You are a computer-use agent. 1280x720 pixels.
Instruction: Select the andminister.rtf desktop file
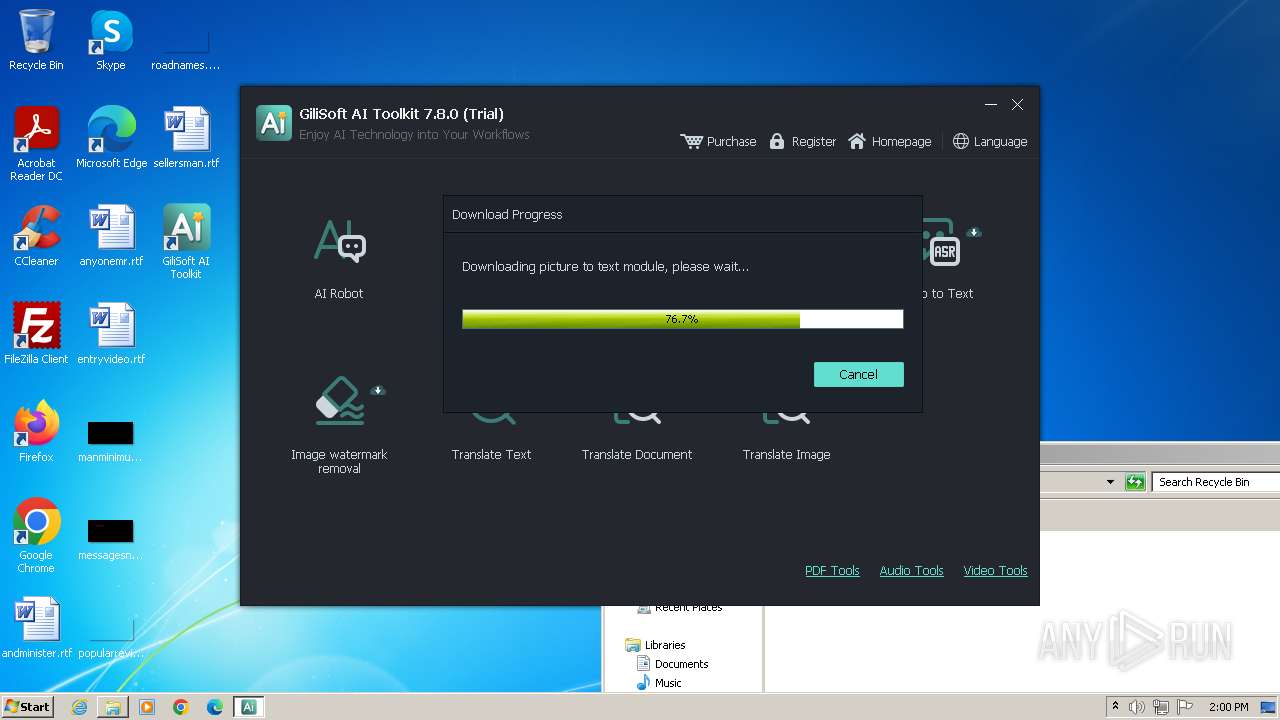click(x=37, y=628)
